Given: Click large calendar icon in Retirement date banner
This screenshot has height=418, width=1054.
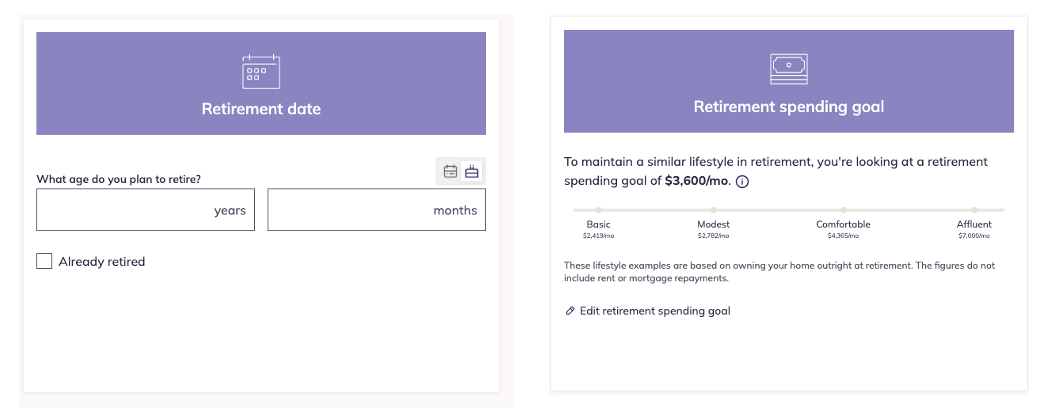Looking at the screenshot, I should coord(261,71).
